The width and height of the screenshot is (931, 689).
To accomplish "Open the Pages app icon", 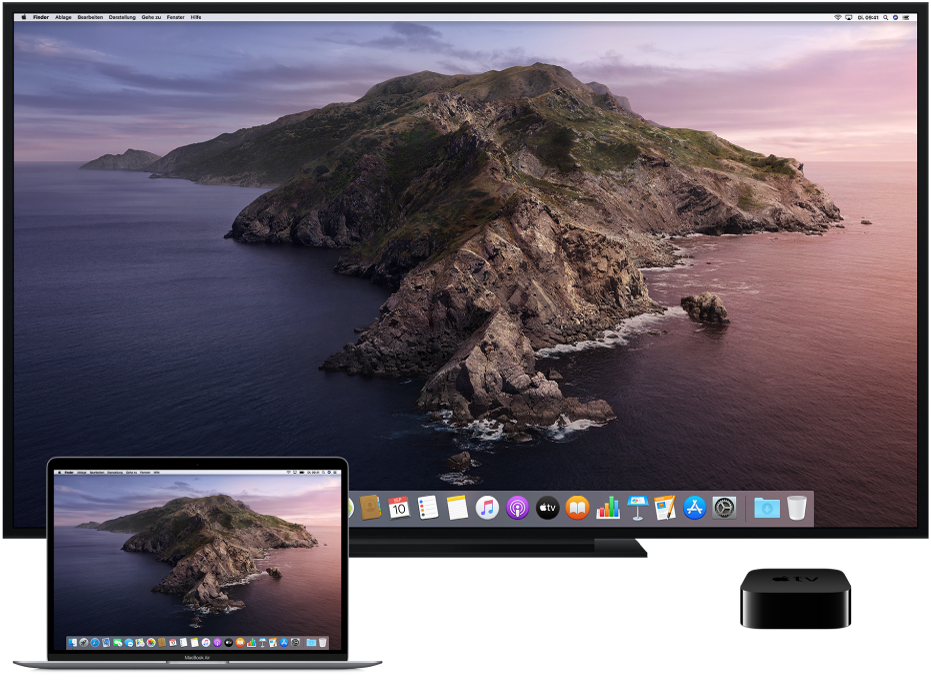I will [665, 508].
